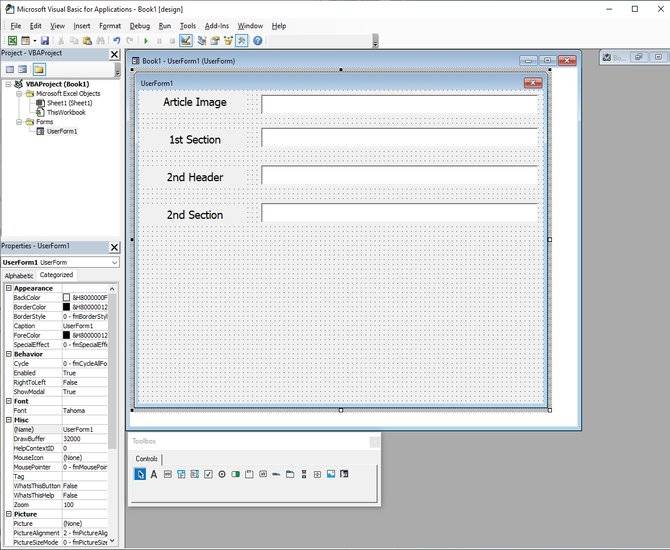Collapse the Font property category
670x550 pixels.
[9, 401]
